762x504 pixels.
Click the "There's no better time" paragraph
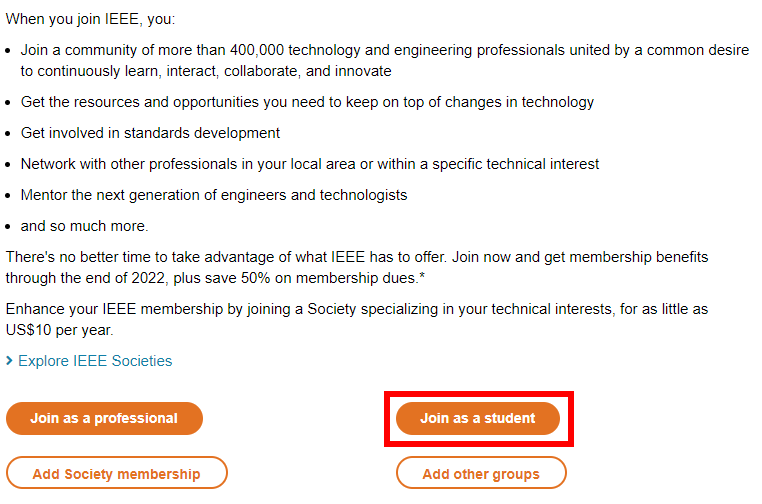tap(357, 267)
